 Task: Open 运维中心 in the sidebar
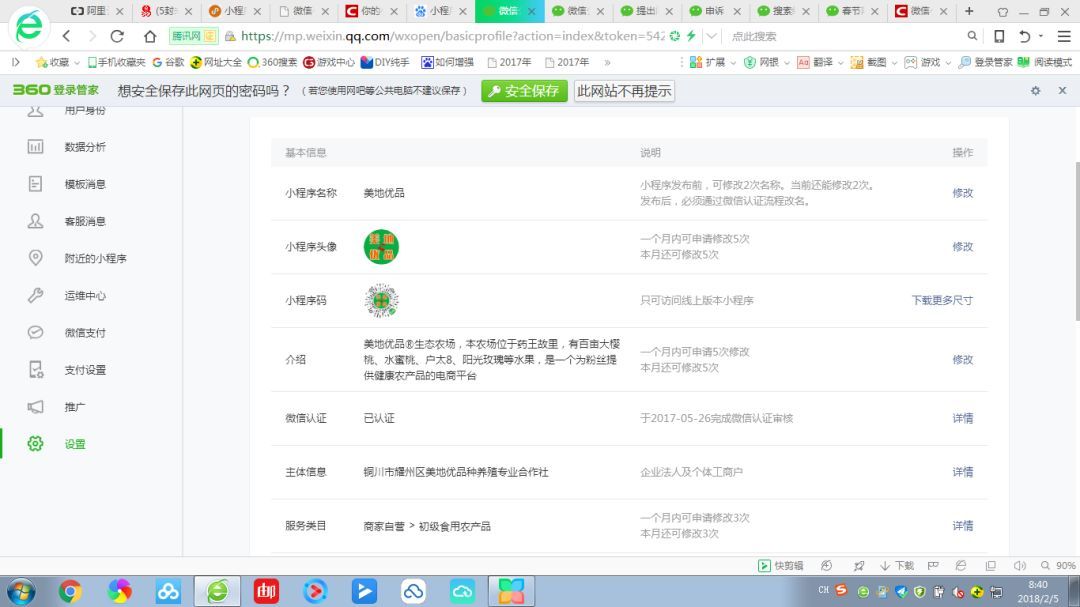85,296
